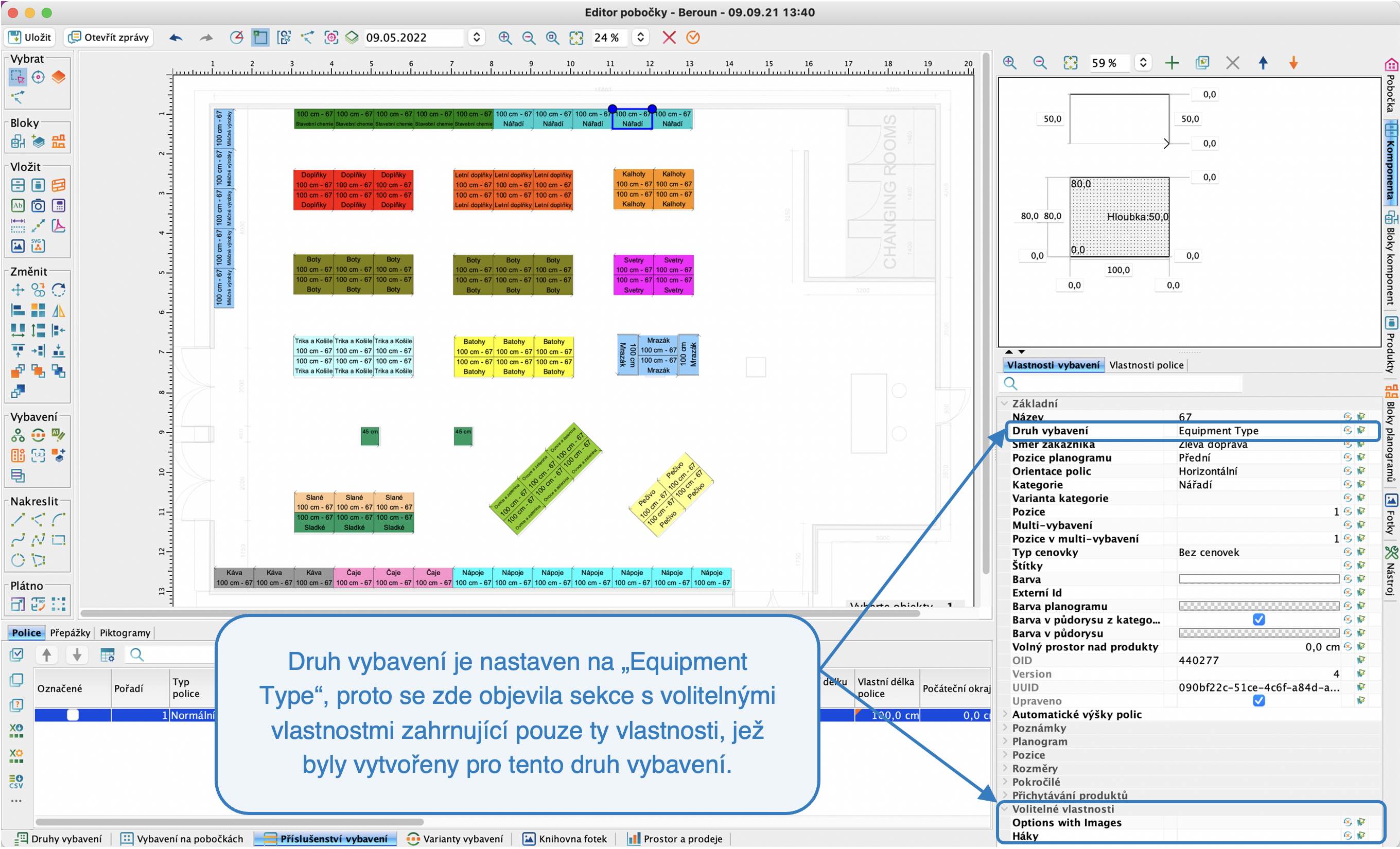
Task: Click the gray X icon in preview toolbar
Action: (x=1232, y=62)
